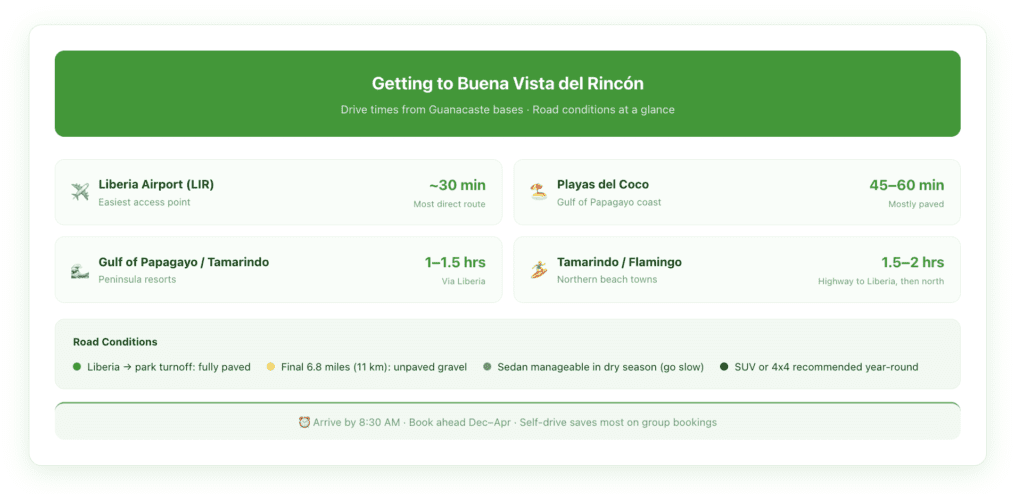This screenshot has height=494, width=1024.
Task: Click the 1–1.5 hrs drive time
Action: [x=455, y=262]
